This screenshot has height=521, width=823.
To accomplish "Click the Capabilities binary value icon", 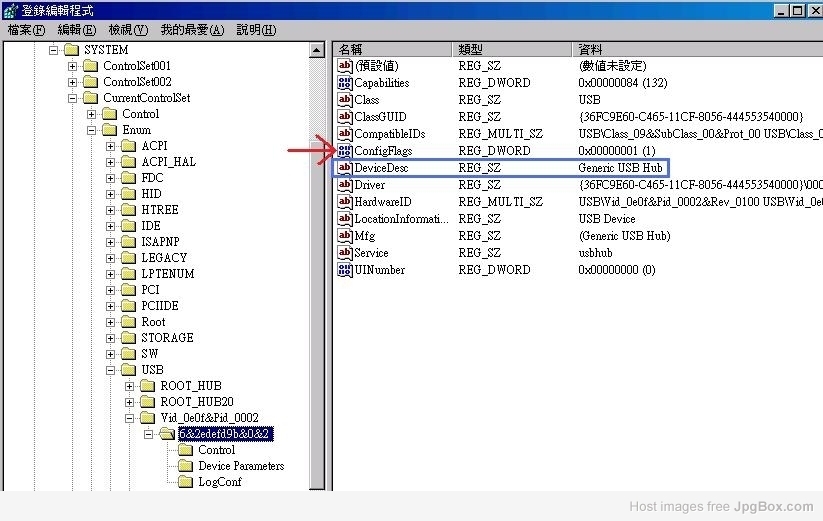I will 345,83.
